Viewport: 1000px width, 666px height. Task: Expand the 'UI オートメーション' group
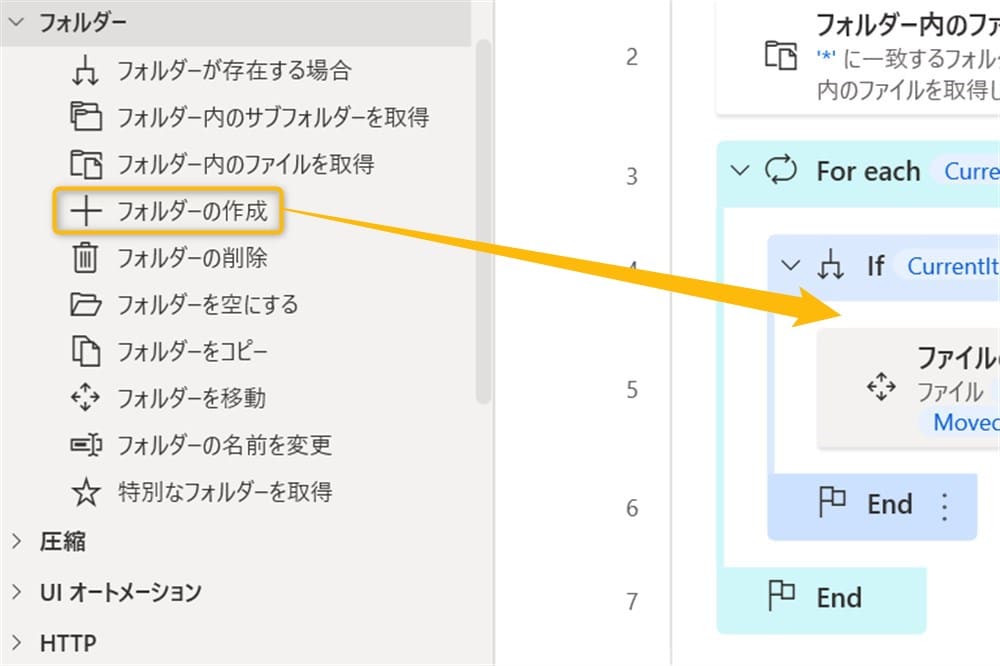click(x=17, y=592)
